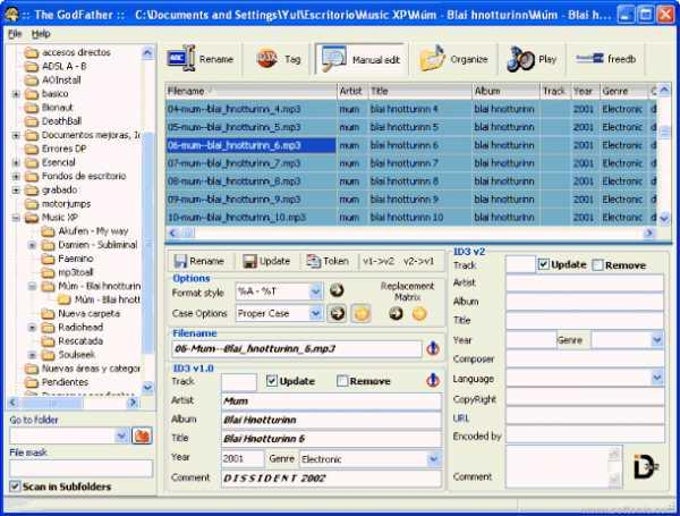Click yellow circle under Replacement Matrix

click(419, 313)
